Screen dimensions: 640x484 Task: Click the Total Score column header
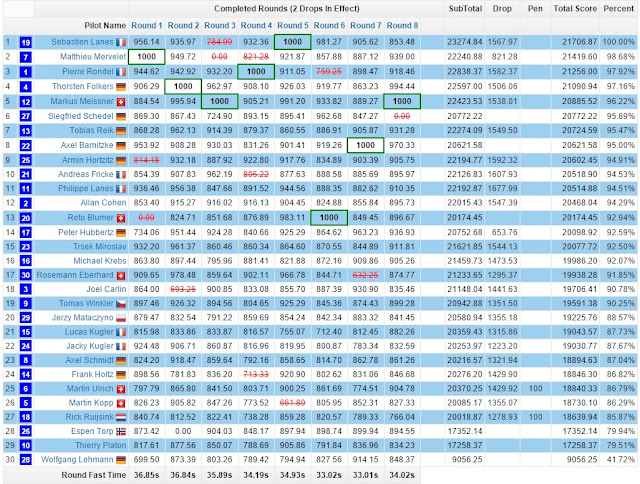[575, 8]
